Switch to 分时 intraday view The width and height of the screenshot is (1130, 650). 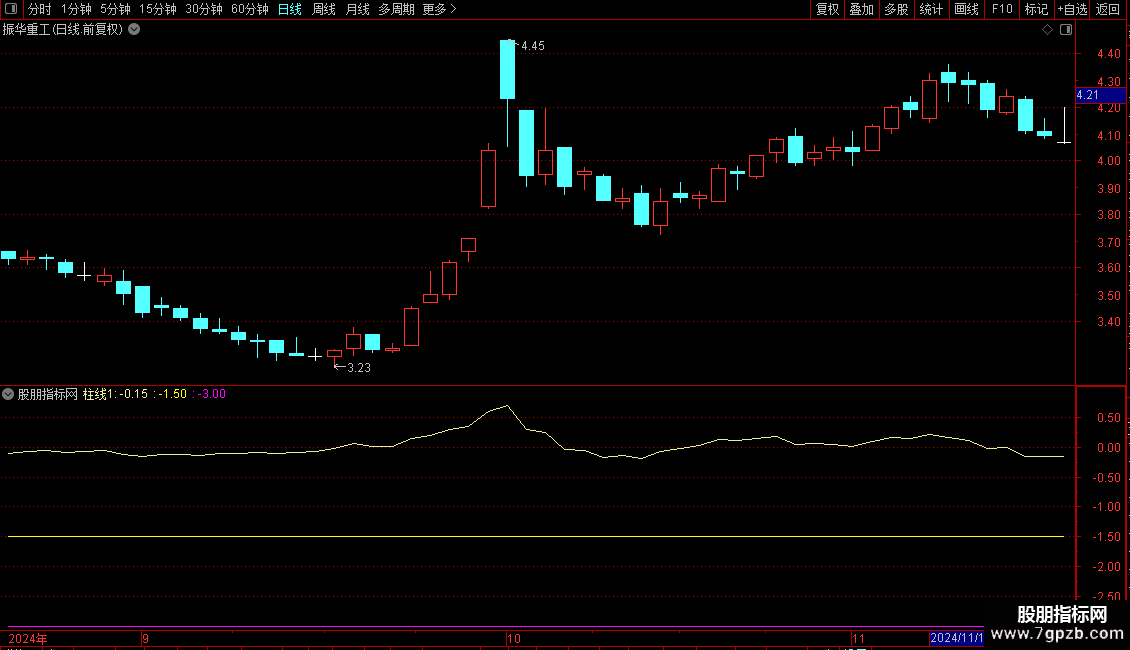[40, 9]
